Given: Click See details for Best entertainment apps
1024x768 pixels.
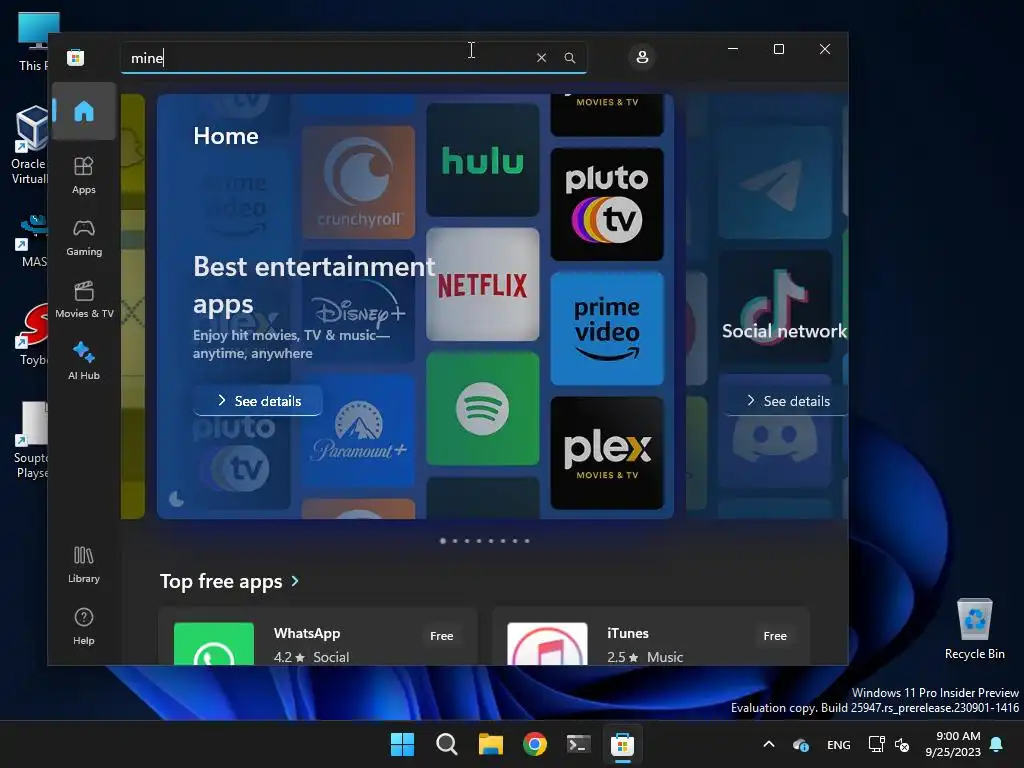Looking at the screenshot, I should (258, 401).
